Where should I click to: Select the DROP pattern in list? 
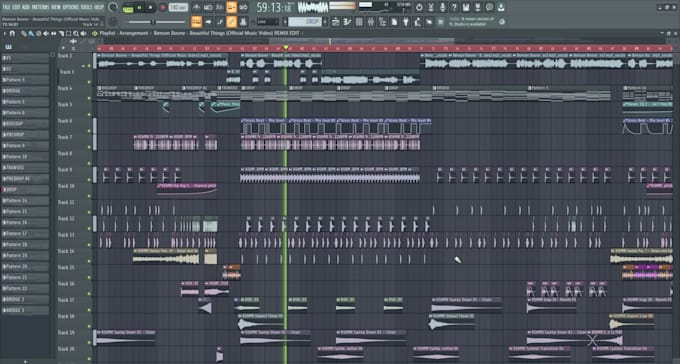click(25, 190)
